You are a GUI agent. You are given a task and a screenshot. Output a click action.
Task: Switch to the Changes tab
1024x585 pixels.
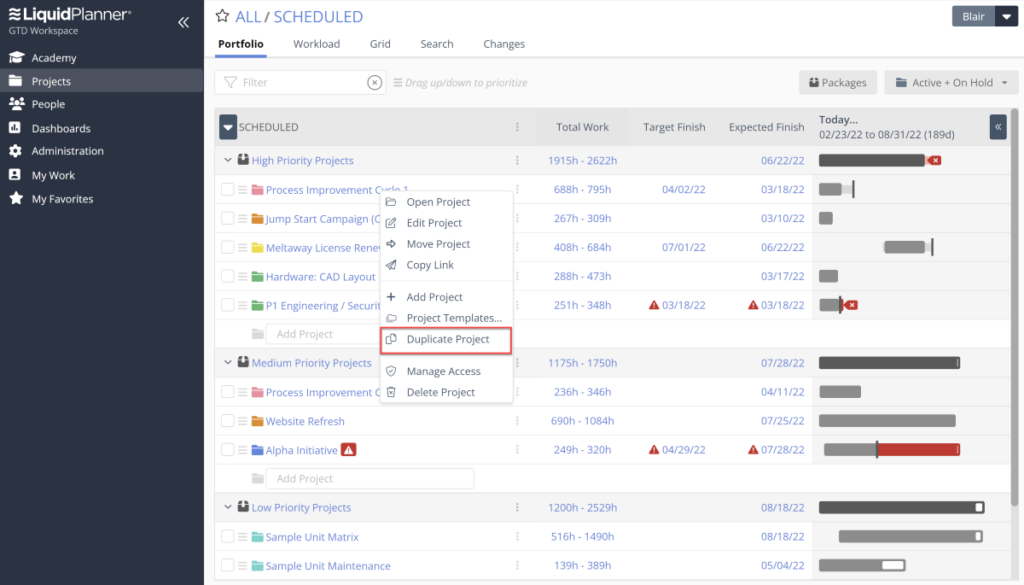504,44
